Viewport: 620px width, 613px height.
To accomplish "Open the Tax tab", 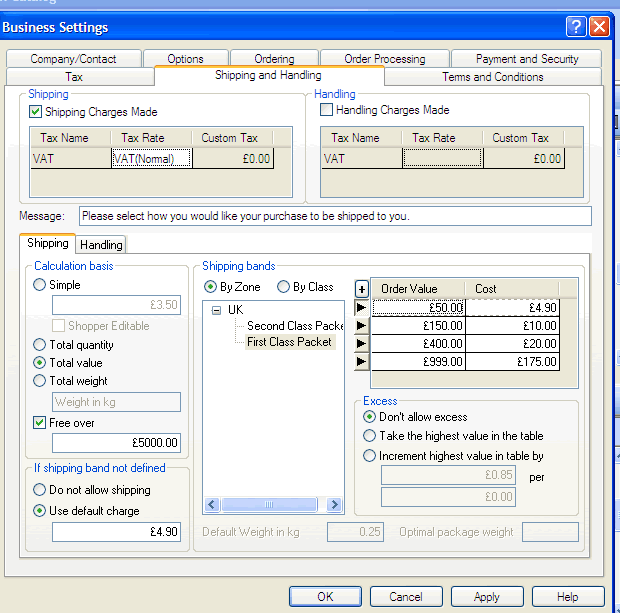I will (x=75, y=77).
